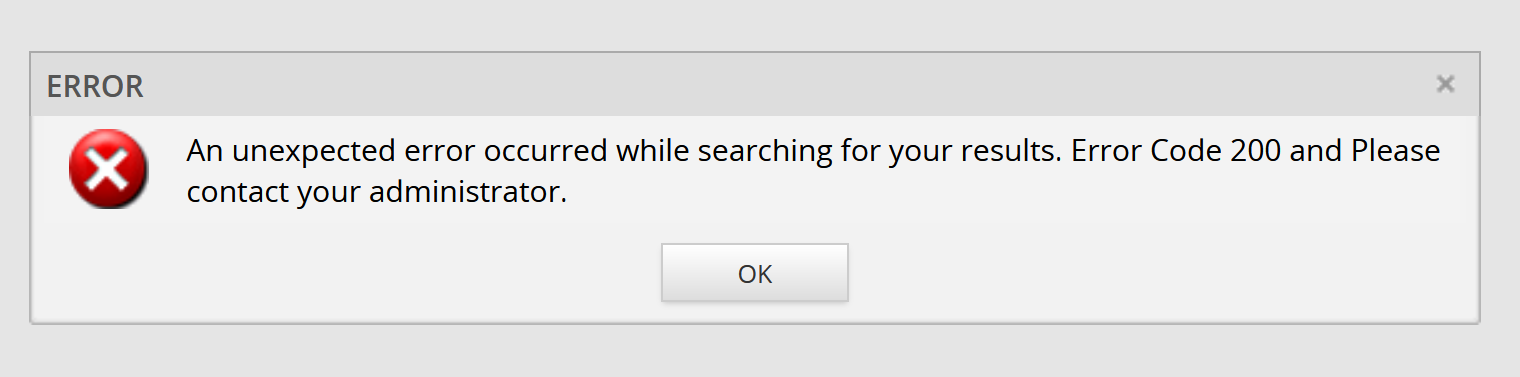1520x377 pixels.
Task: Dismiss the error by choosing OK
Action: coord(754,273)
